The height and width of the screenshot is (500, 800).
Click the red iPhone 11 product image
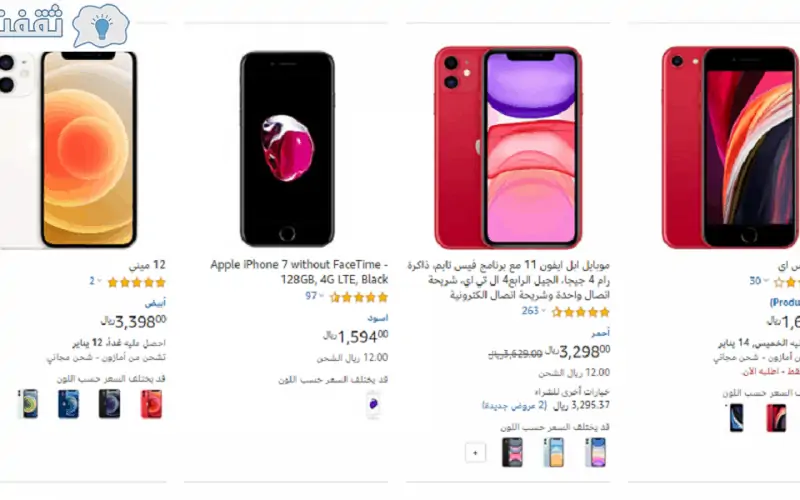(x=508, y=147)
